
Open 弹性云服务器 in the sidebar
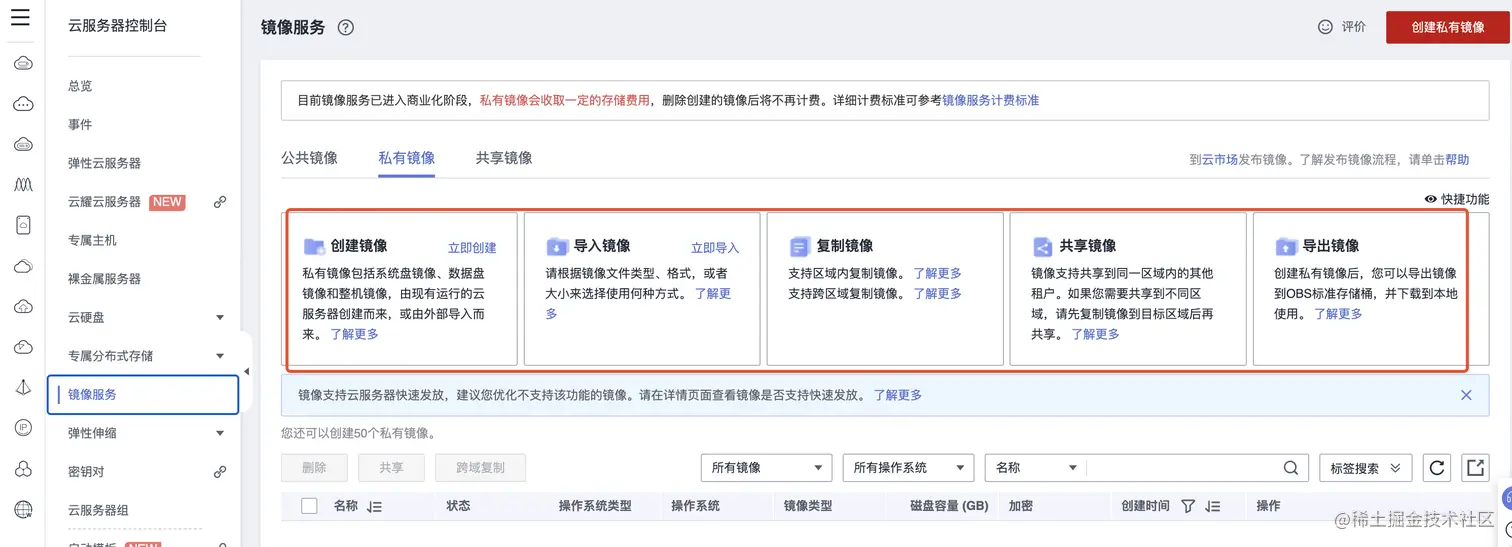104,163
